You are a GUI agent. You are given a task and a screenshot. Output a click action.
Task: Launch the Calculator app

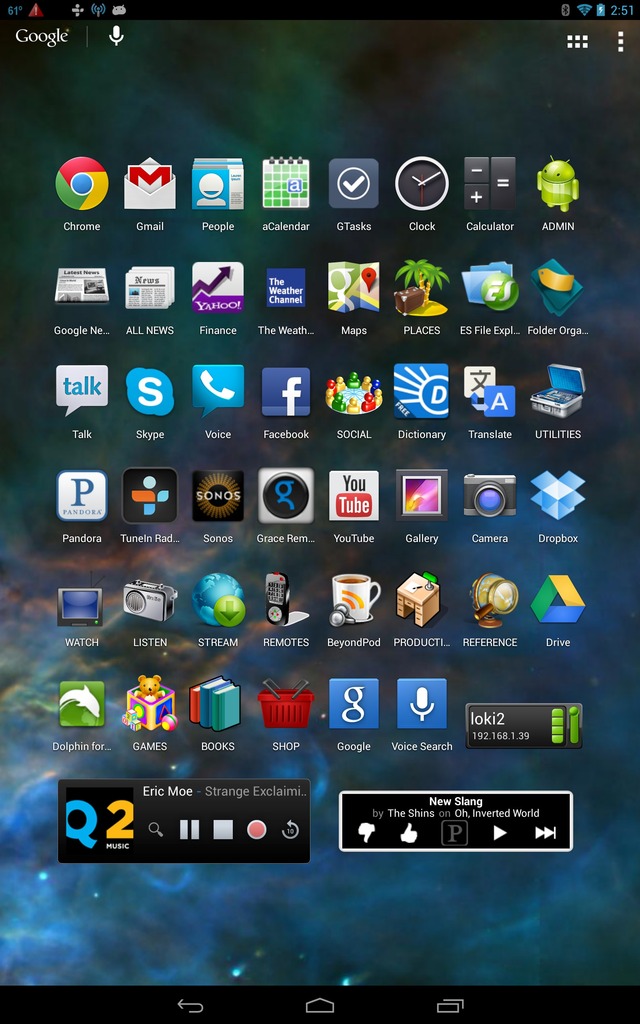(x=490, y=184)
